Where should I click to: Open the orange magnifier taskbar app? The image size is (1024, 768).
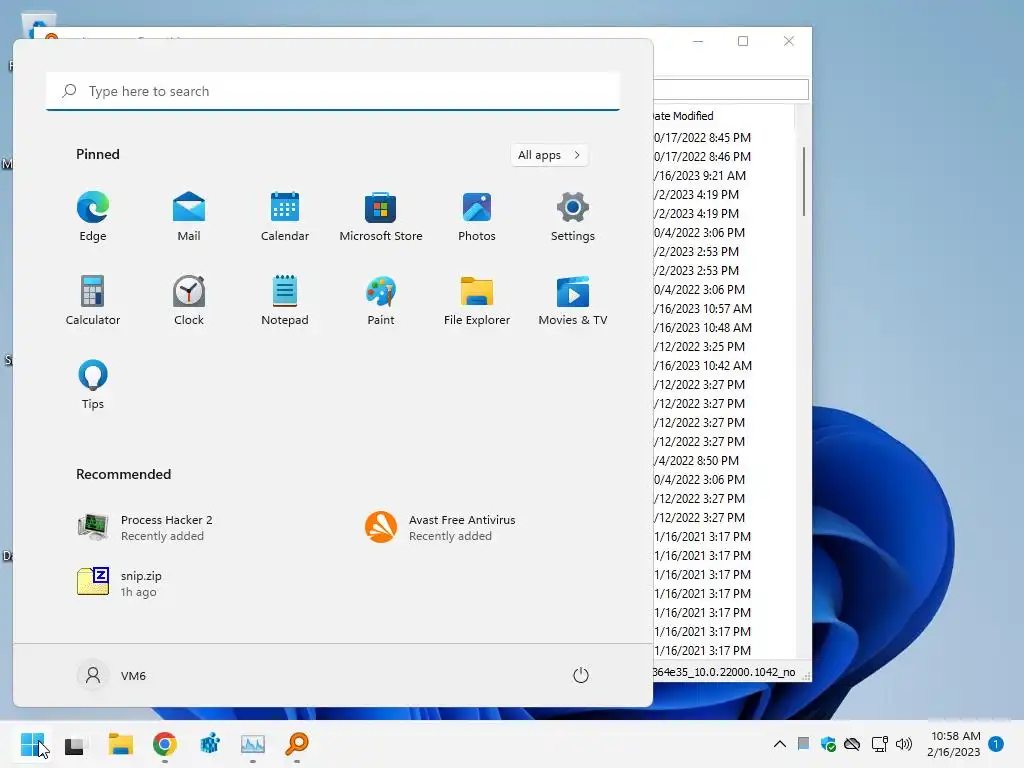[x=296, y=744]
